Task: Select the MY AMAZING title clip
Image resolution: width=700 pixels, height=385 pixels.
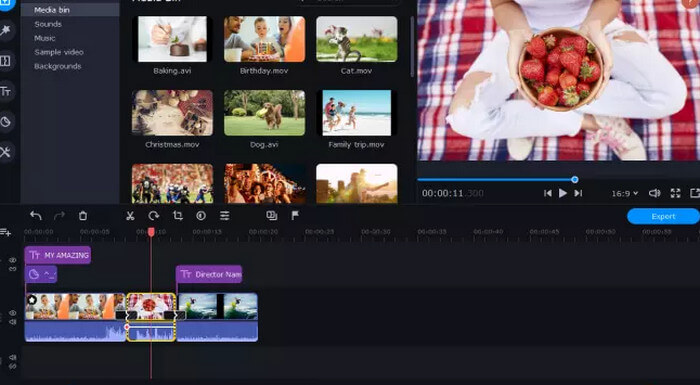Action: 58,255
